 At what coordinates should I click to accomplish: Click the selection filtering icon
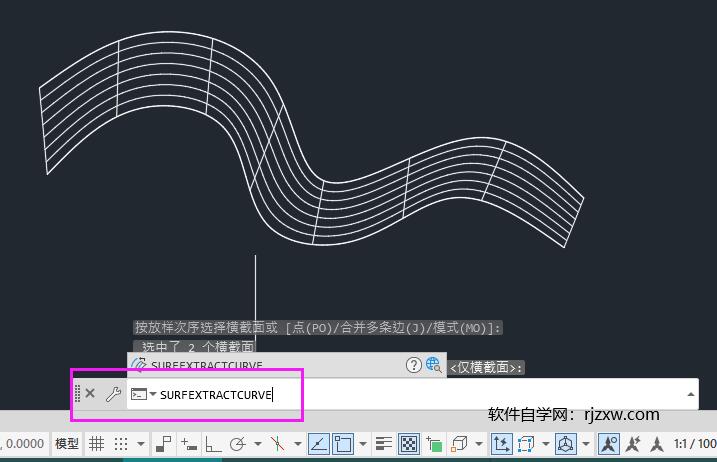point(526,443)
